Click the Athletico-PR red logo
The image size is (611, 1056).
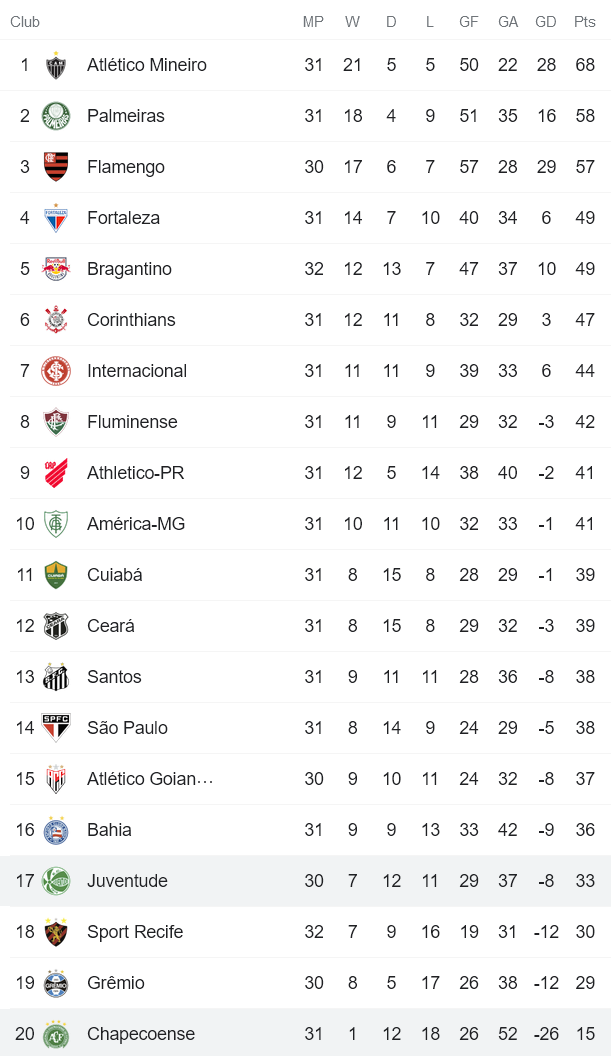pos(56,473)
